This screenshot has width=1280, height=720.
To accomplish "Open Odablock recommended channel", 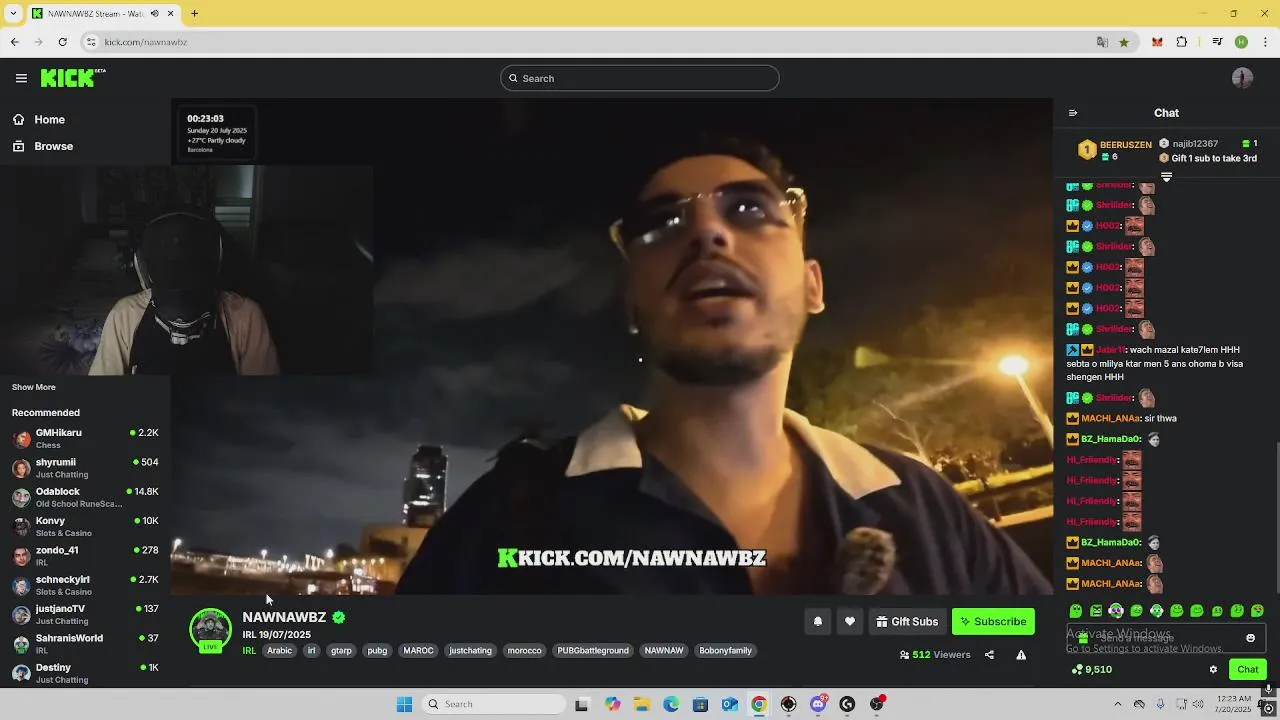I will 85,497.
